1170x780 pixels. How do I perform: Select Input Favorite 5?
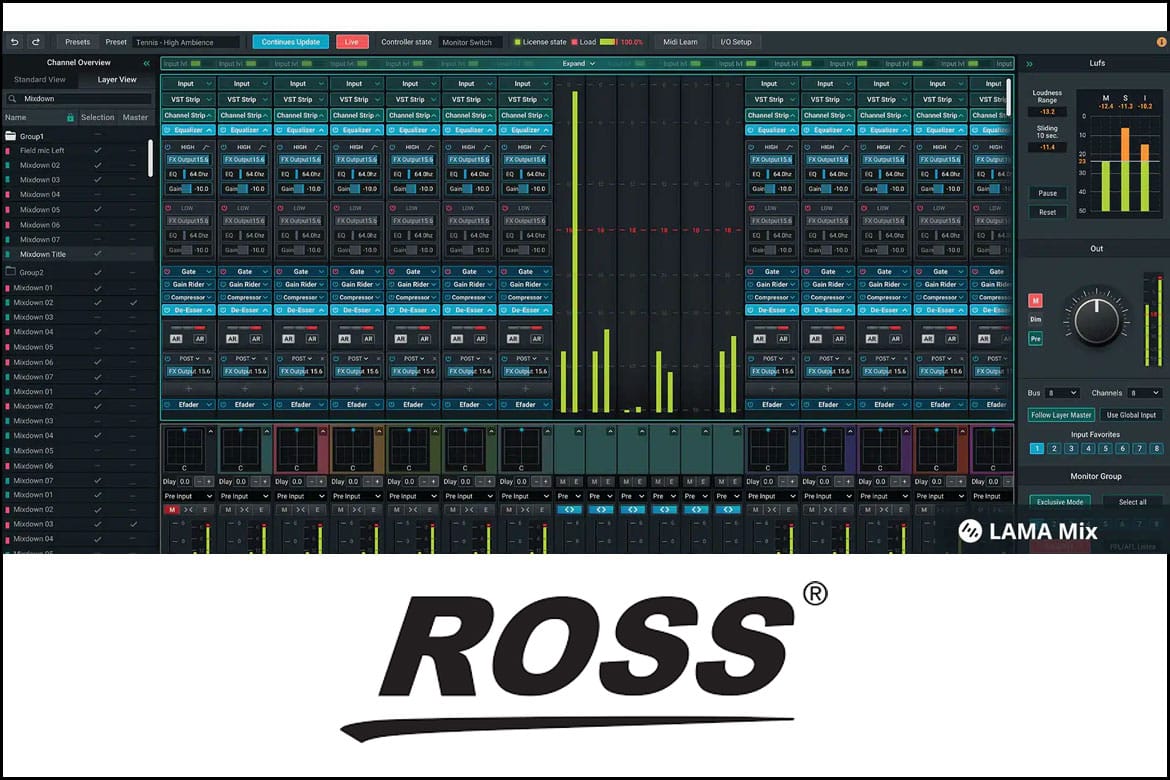pyautogui.click(x=1105, y=449)
